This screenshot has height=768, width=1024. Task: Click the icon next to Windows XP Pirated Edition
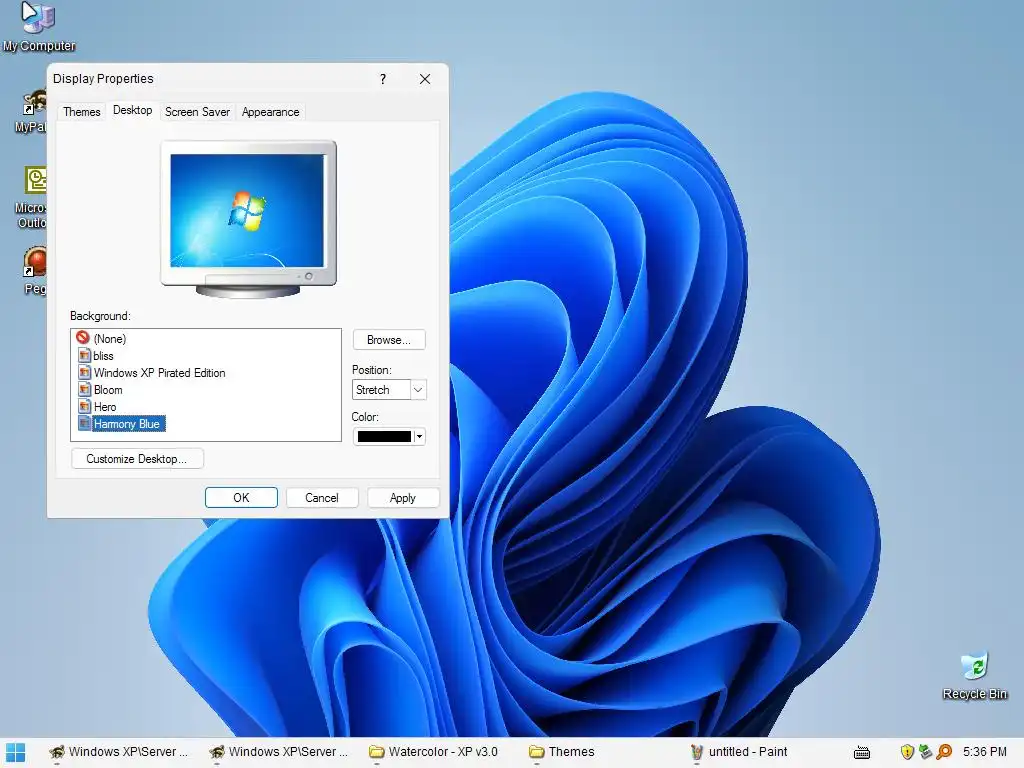(x=84, y=372)
